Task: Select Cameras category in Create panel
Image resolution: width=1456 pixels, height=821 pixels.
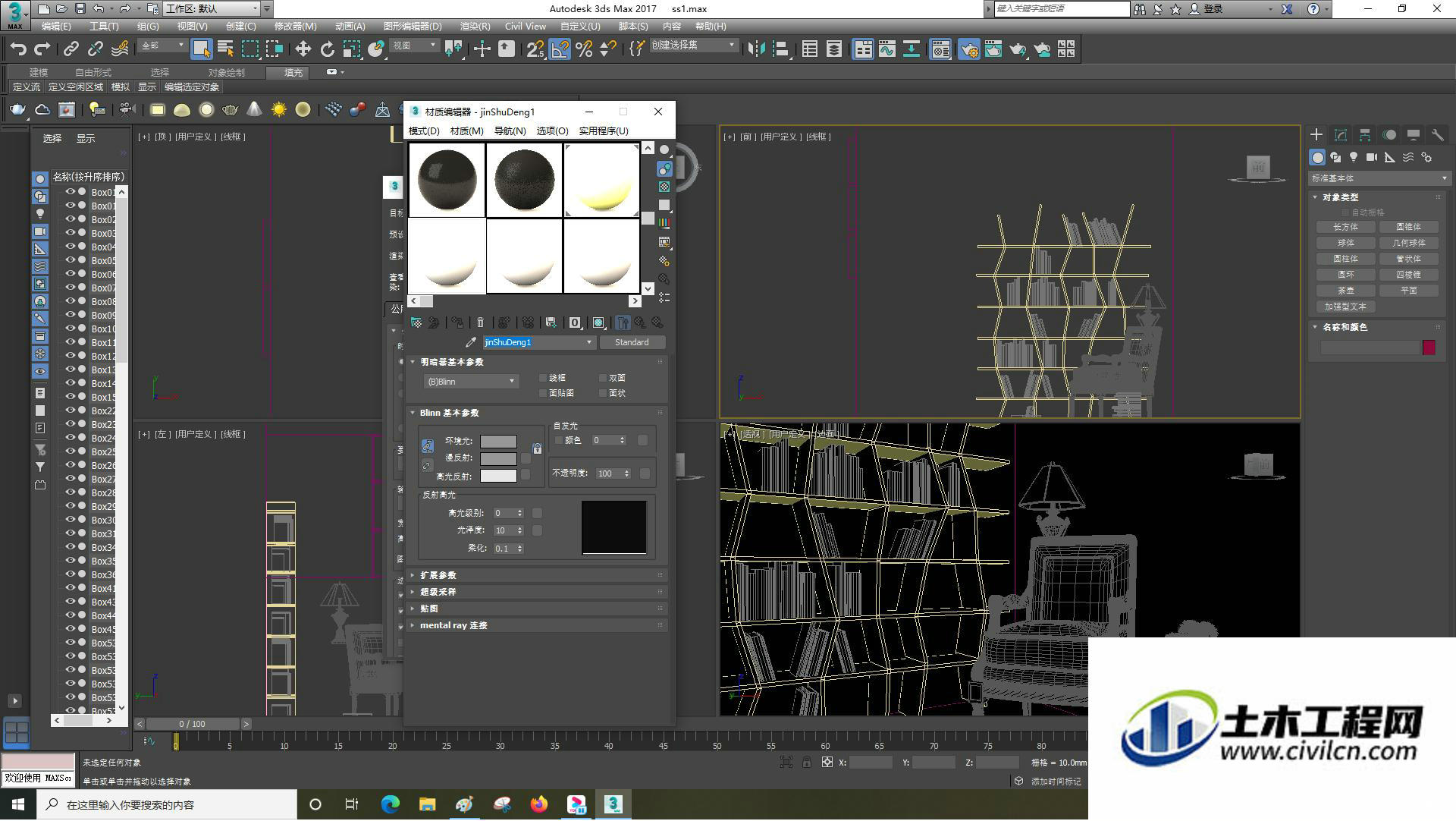Action: tap(1372, 157)
